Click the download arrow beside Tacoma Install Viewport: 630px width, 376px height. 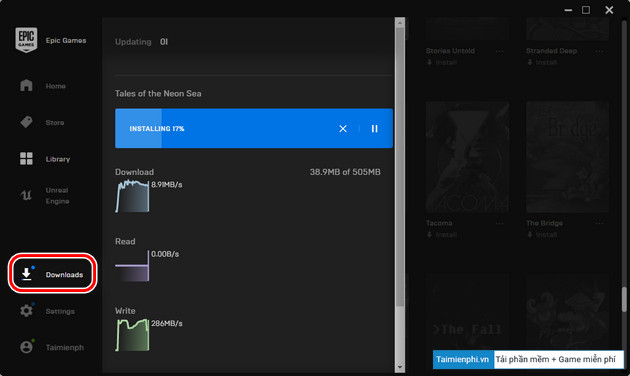pyautogui.click(x=430, y=234)
